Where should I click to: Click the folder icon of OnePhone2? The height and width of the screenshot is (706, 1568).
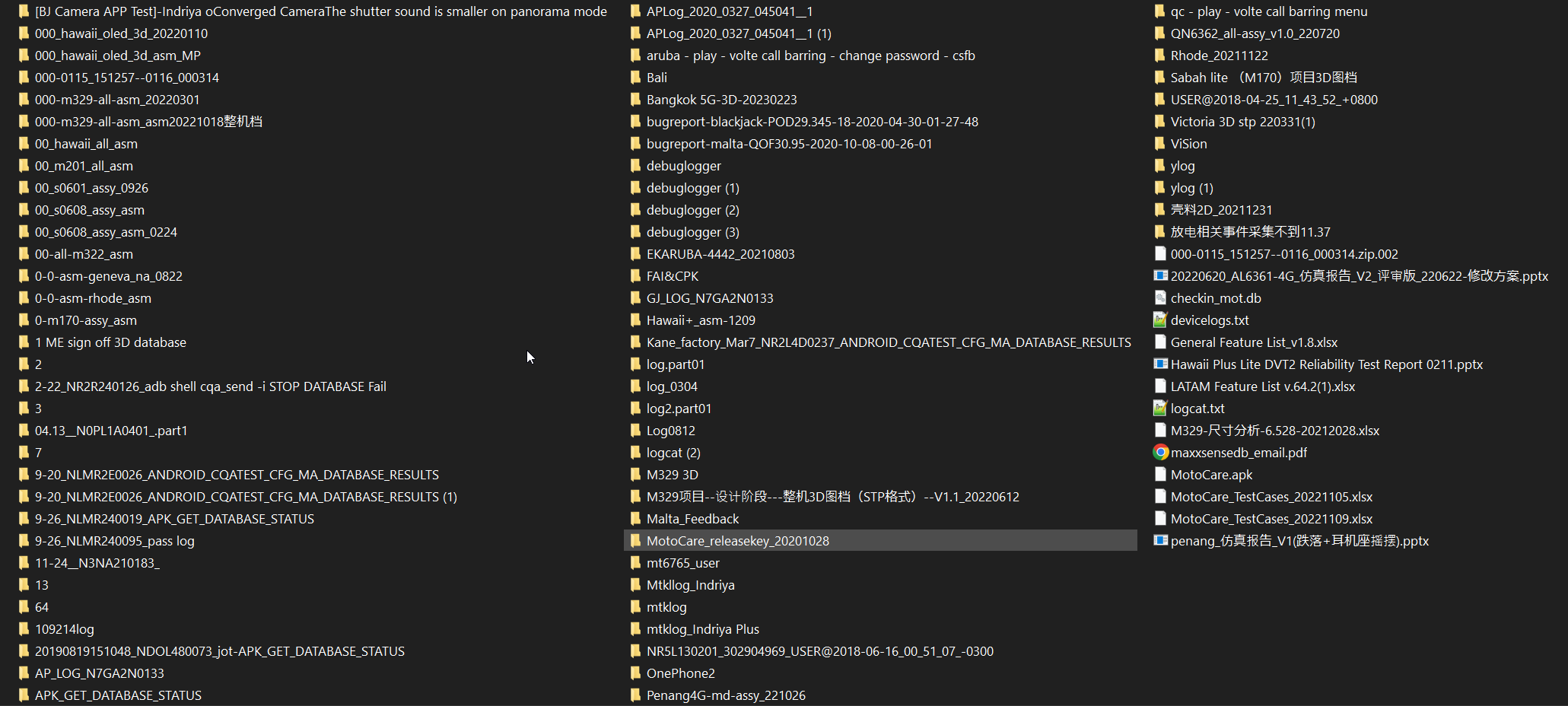(x=635, y=673)
